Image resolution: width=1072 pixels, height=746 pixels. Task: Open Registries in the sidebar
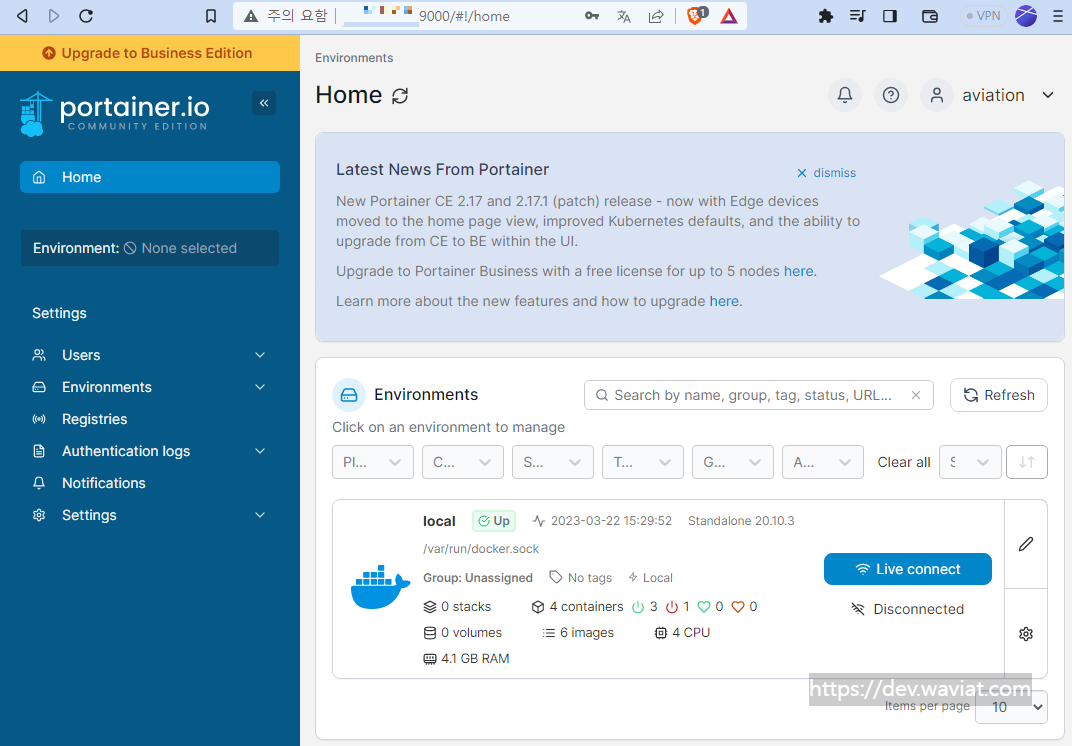point(94,419)
